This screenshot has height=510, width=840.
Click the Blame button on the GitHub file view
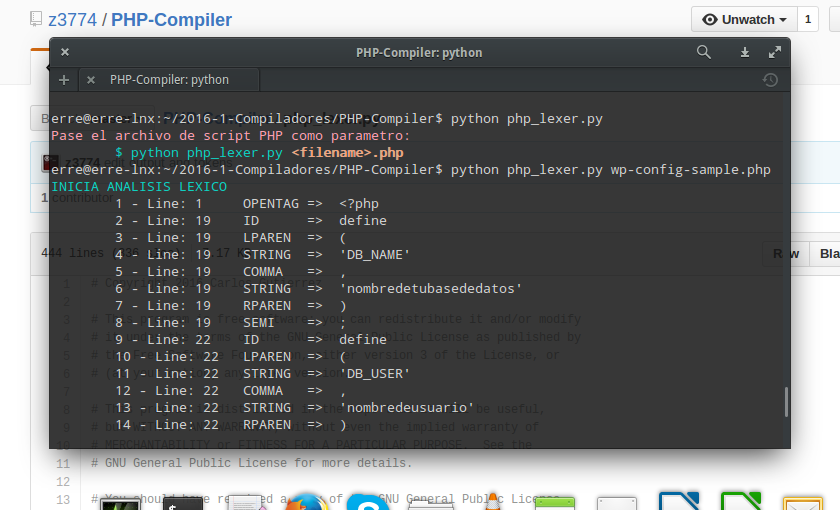pyautogui.click(x=825, y=253)
